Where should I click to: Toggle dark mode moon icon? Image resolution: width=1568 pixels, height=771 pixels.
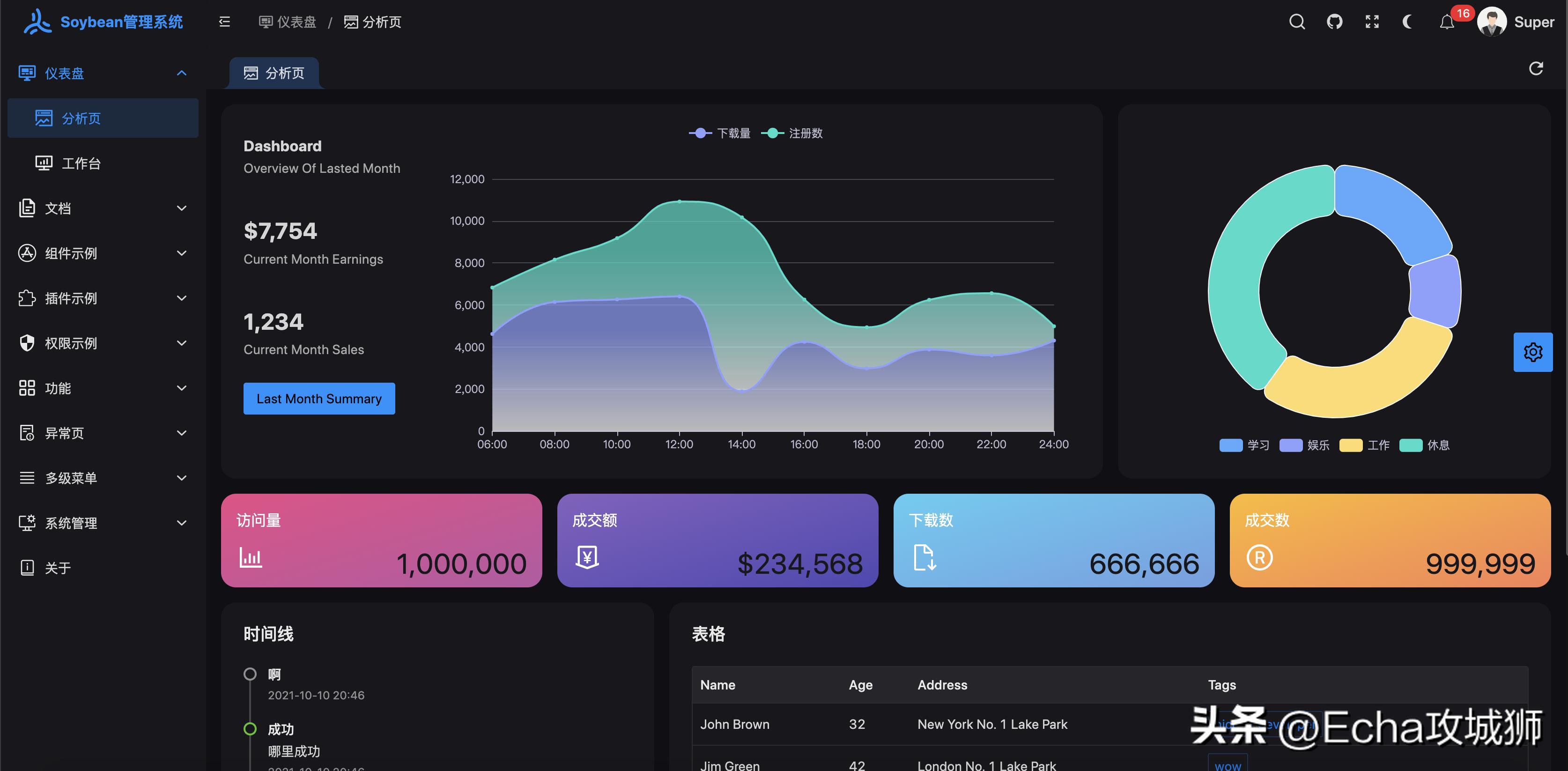(x=1408, y=22)
